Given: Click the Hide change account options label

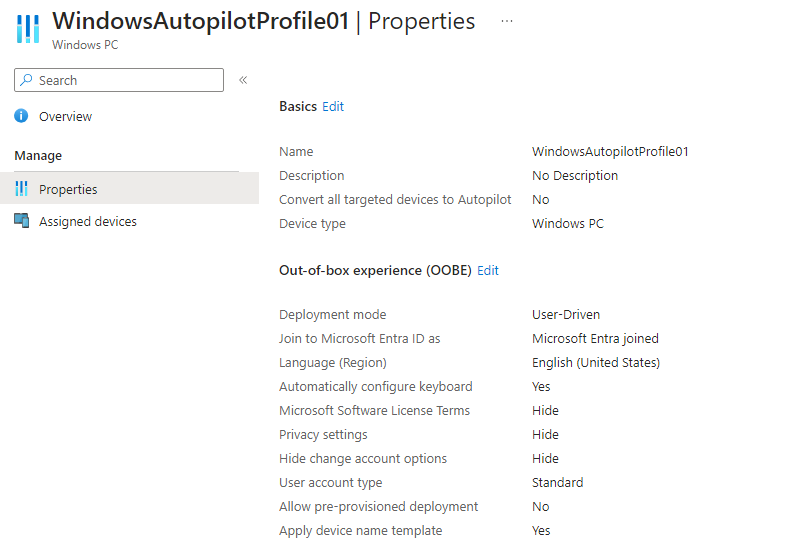Looking at the screenshot, I should click(363, 459).
